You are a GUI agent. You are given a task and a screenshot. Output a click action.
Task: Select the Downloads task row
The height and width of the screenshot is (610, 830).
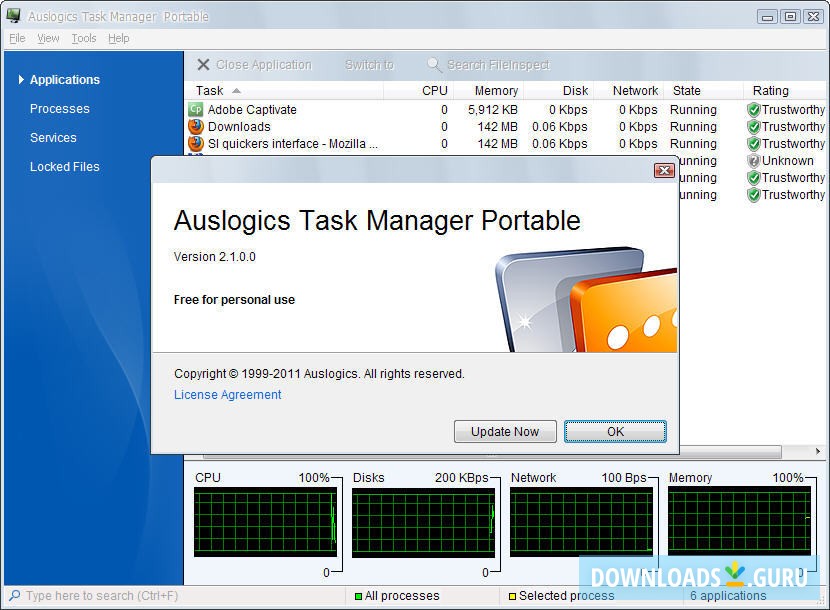click(505, 127)
